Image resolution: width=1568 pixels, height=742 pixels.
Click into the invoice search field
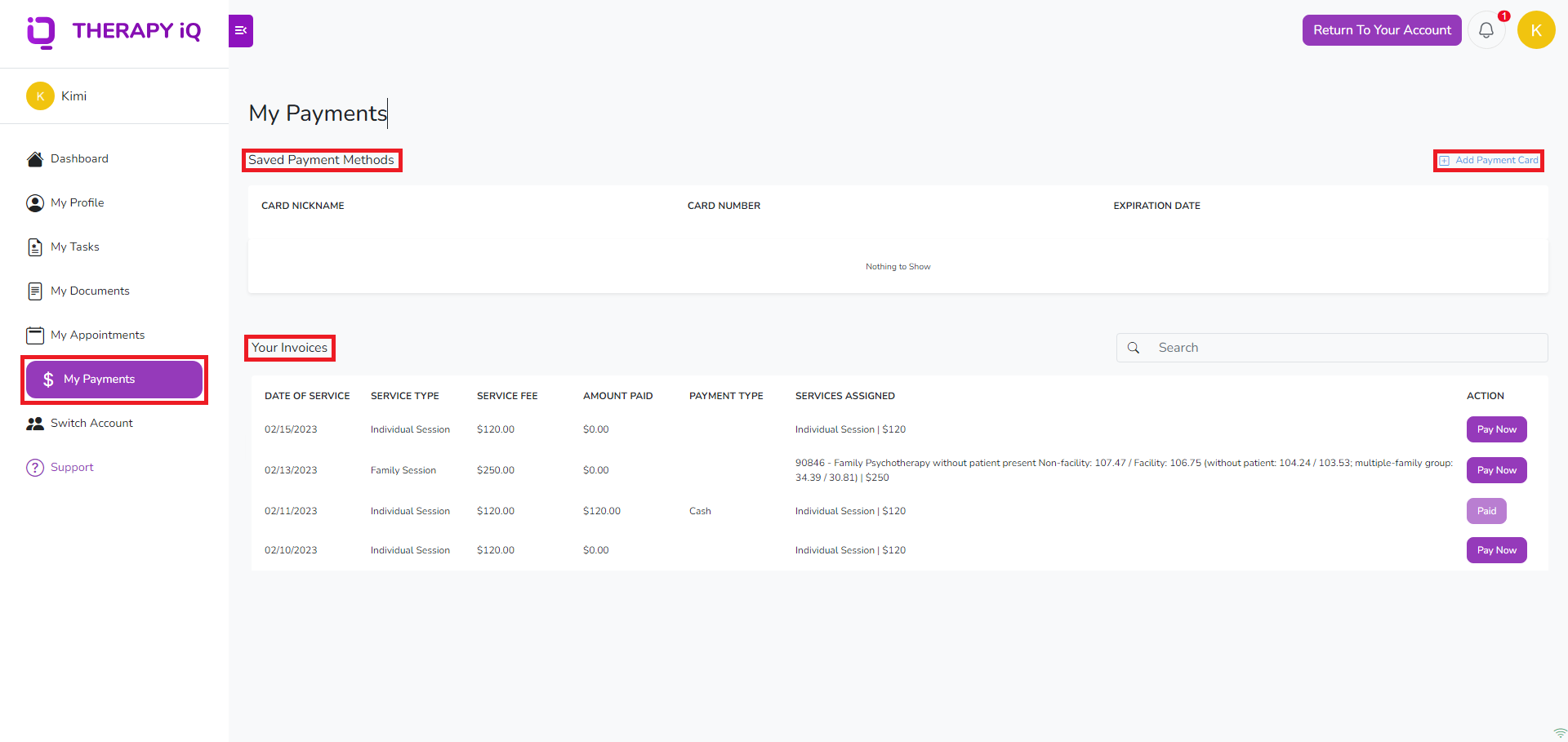(1331, 347)
